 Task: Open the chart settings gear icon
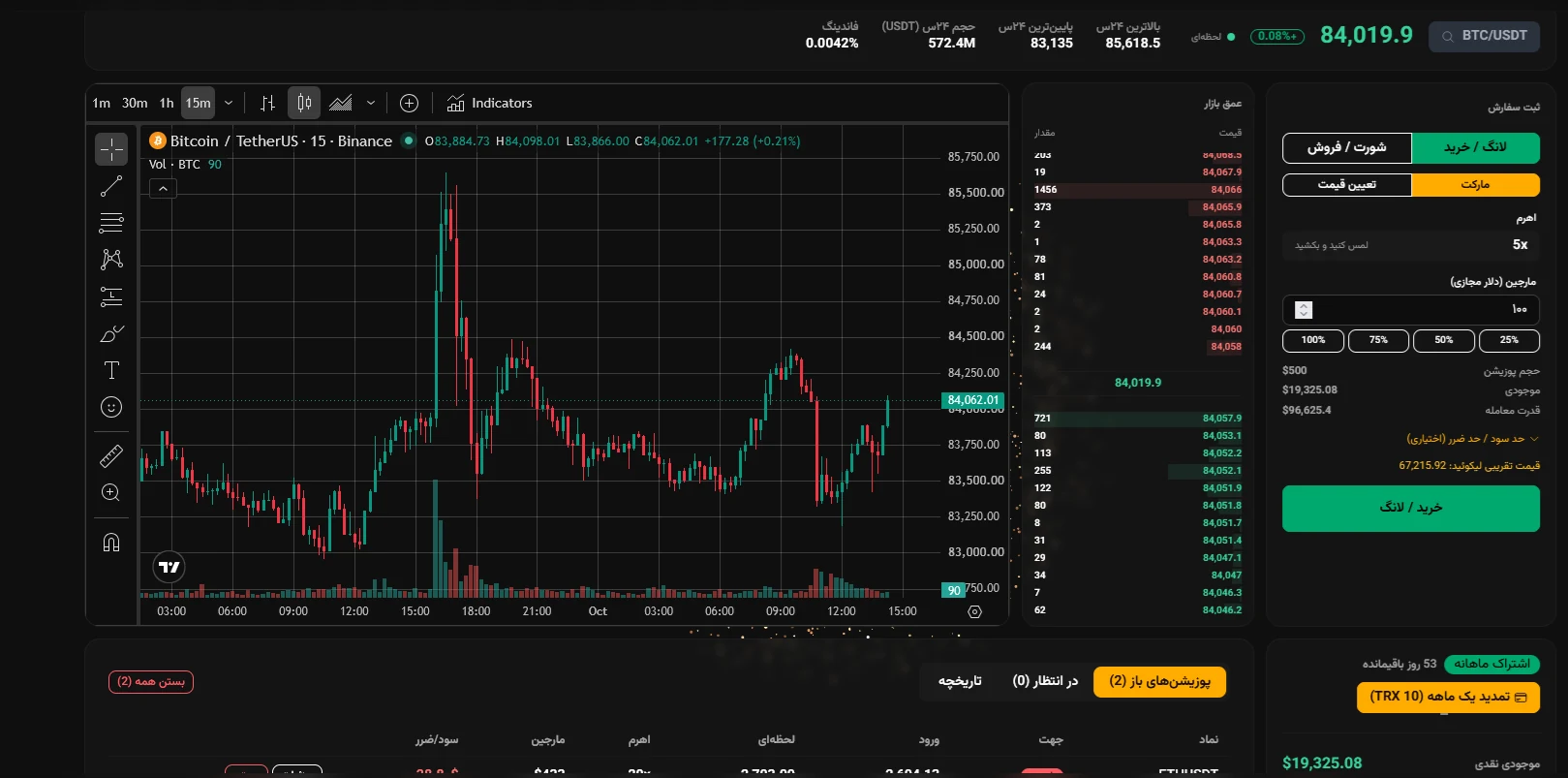point(974,611)
